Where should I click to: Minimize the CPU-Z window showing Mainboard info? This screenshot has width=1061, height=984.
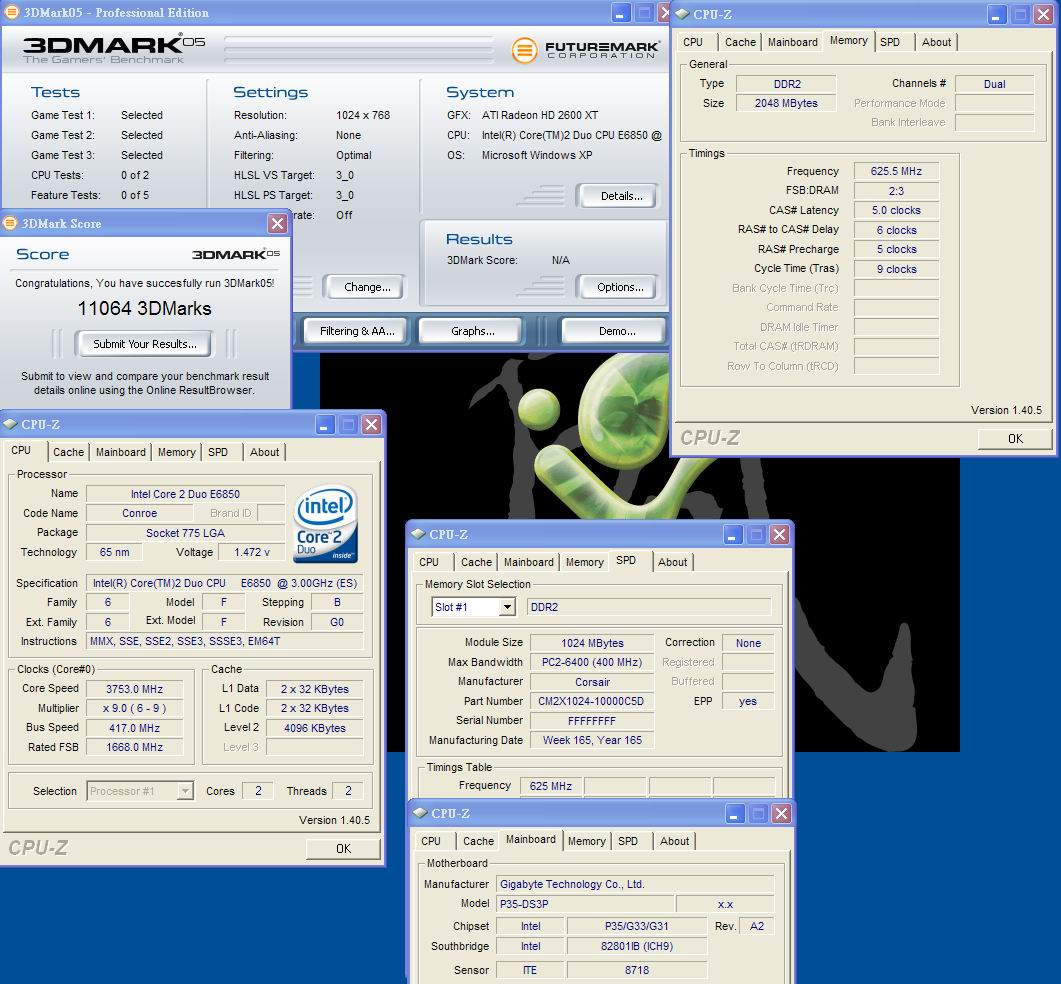pos(735,814)
